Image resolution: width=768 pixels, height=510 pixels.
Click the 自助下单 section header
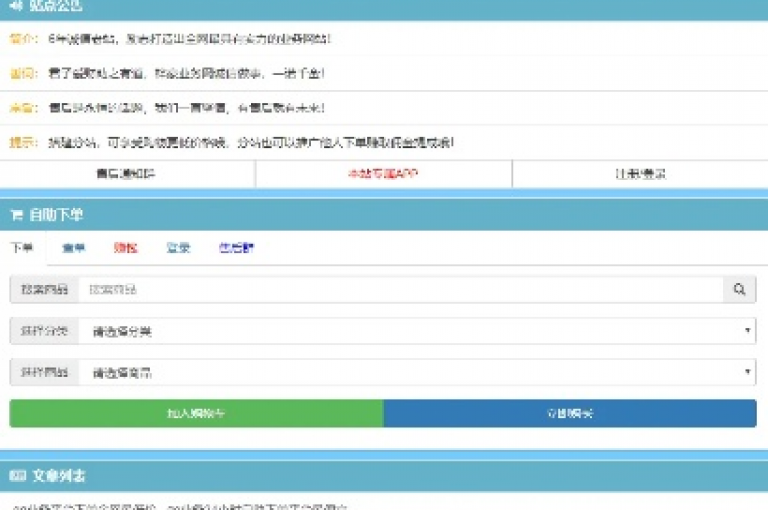[x=384, y=215]
